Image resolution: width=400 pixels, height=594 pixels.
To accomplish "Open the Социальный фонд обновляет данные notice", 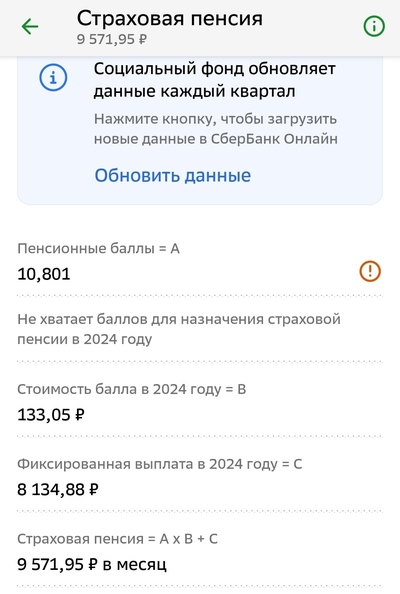I will coord(214,80).
